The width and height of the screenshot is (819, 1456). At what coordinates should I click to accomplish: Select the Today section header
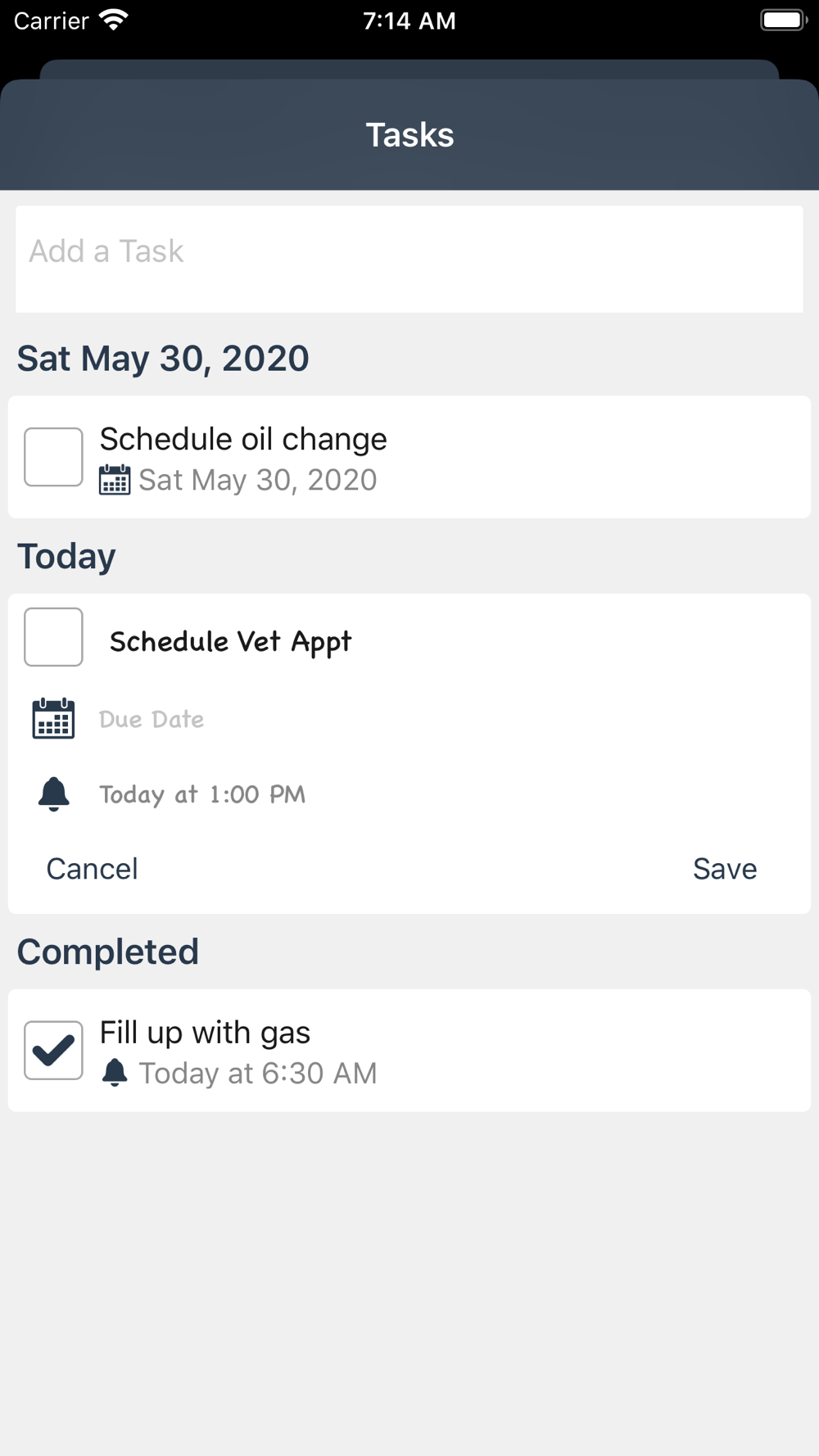[66, 557]
